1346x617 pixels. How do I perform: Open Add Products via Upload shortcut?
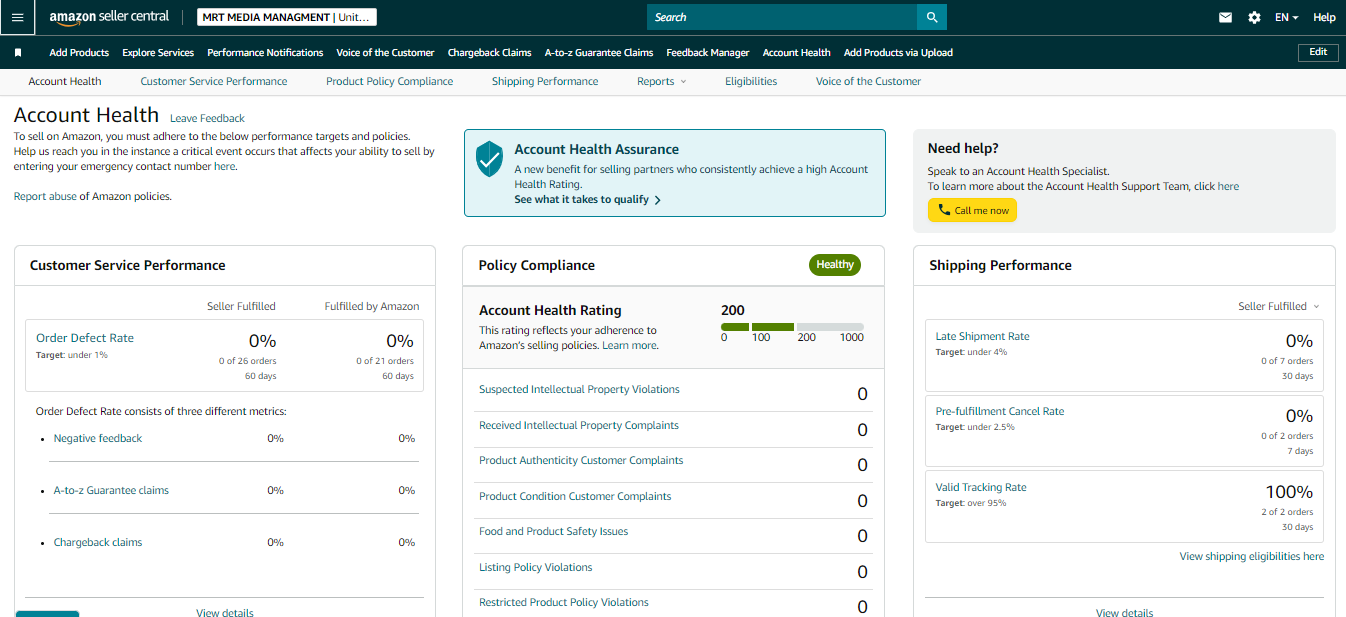(x=898, y=52)
